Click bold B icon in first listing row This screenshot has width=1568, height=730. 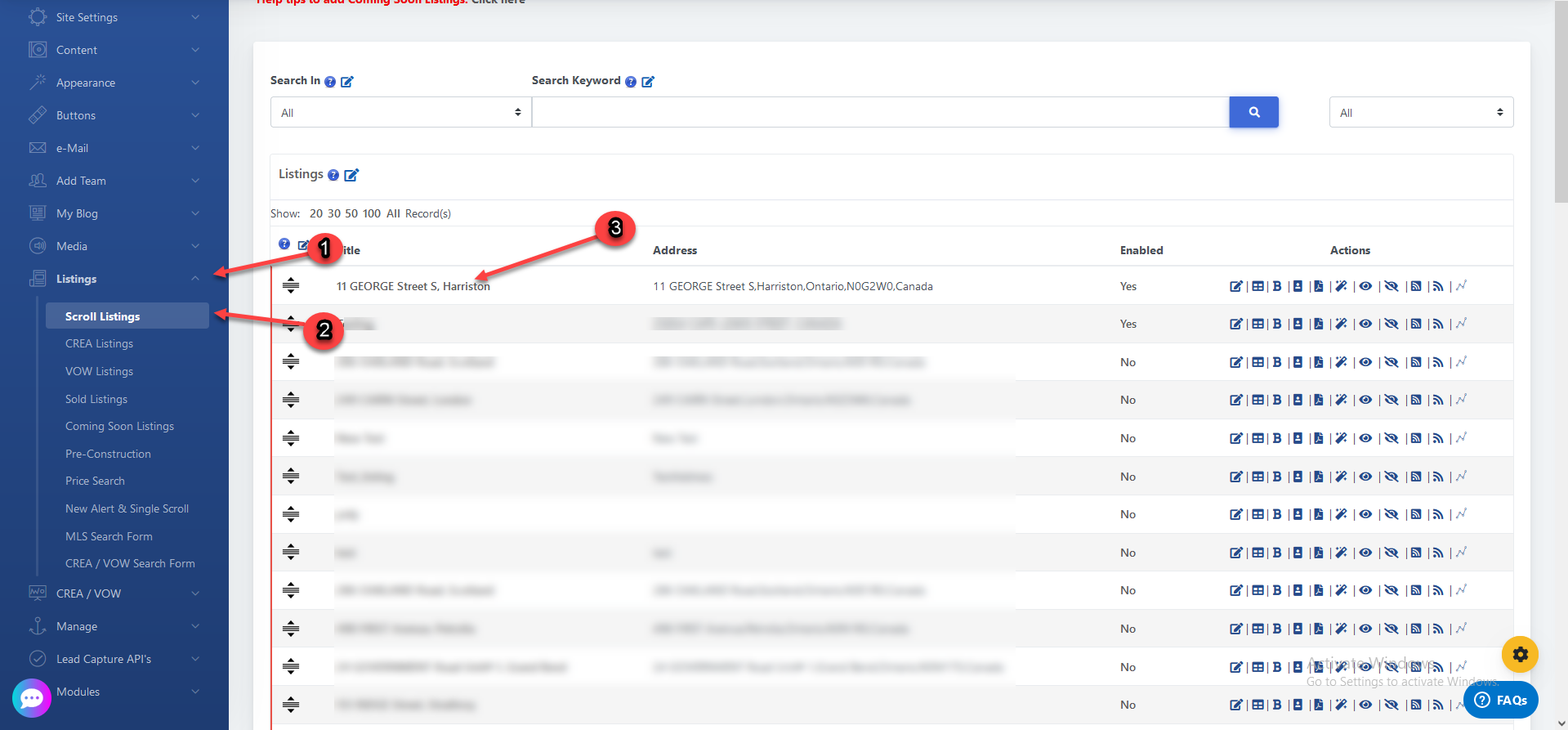[x=1277, y=286]
